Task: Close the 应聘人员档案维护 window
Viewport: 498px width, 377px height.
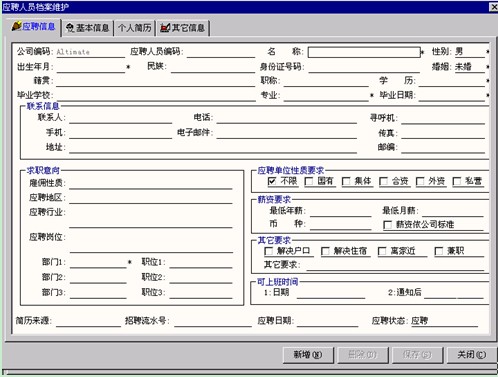Action: 494,7
